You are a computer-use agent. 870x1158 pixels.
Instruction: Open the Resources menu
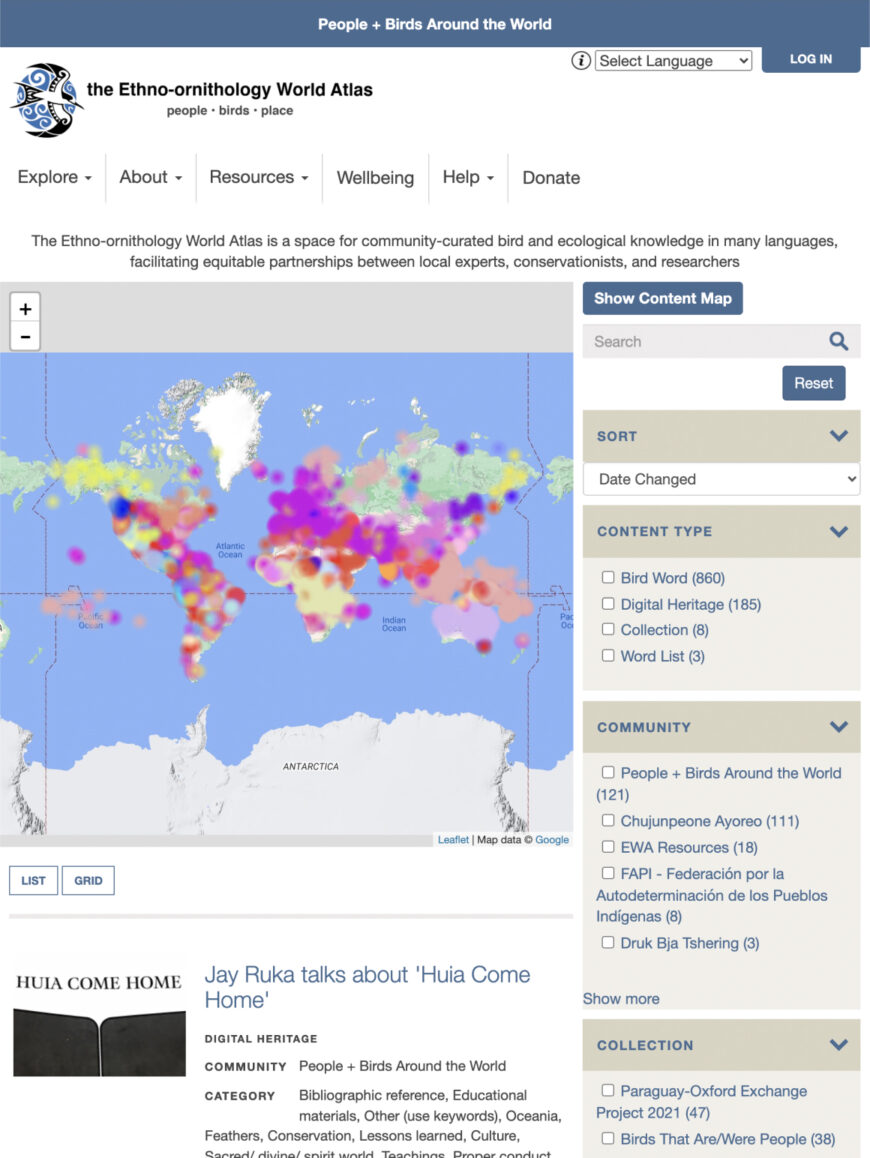point(258,177)
